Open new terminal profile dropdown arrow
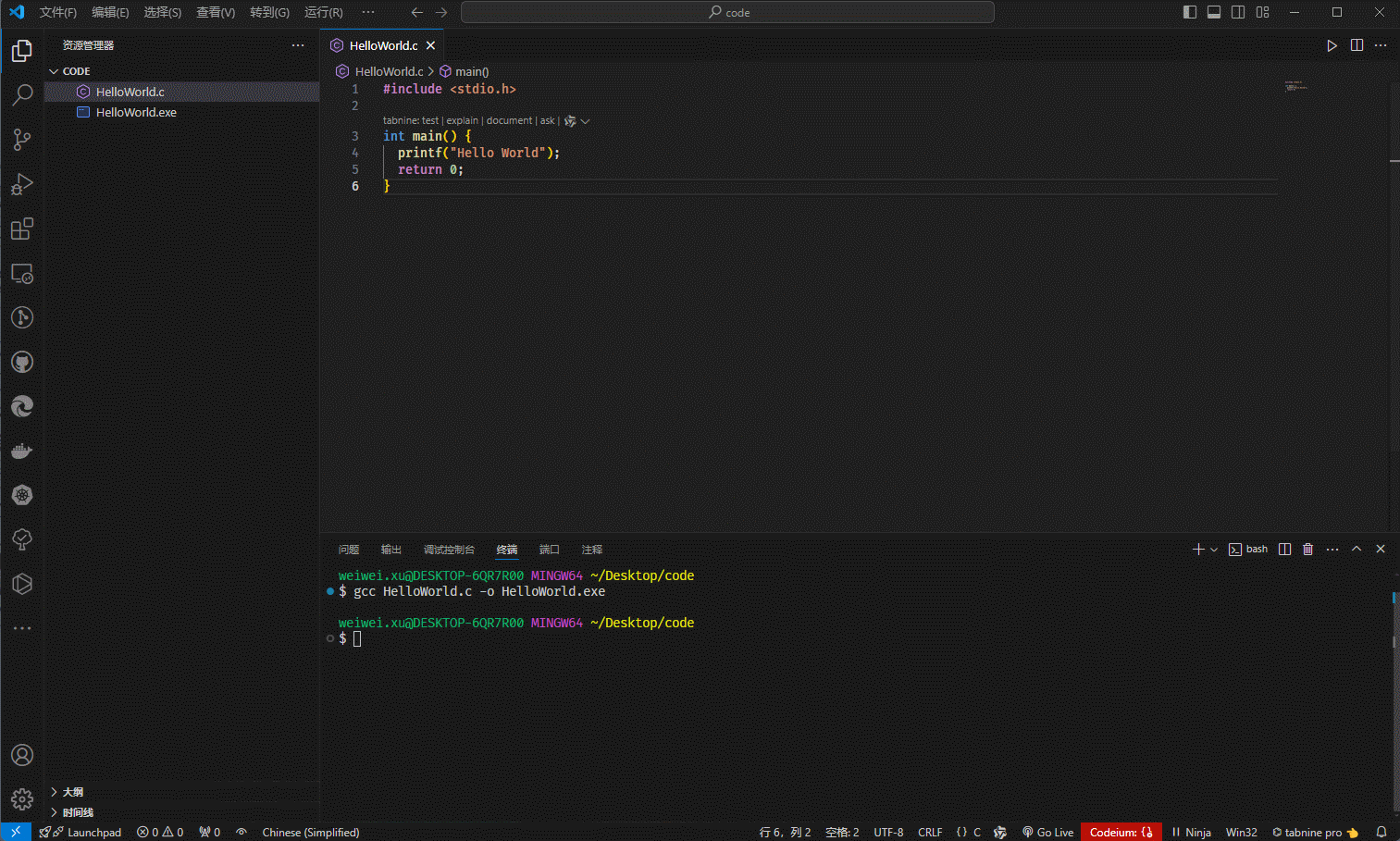Image resolution: width=1400 pixels, height=841 pixels. (x=1214, y=550)
